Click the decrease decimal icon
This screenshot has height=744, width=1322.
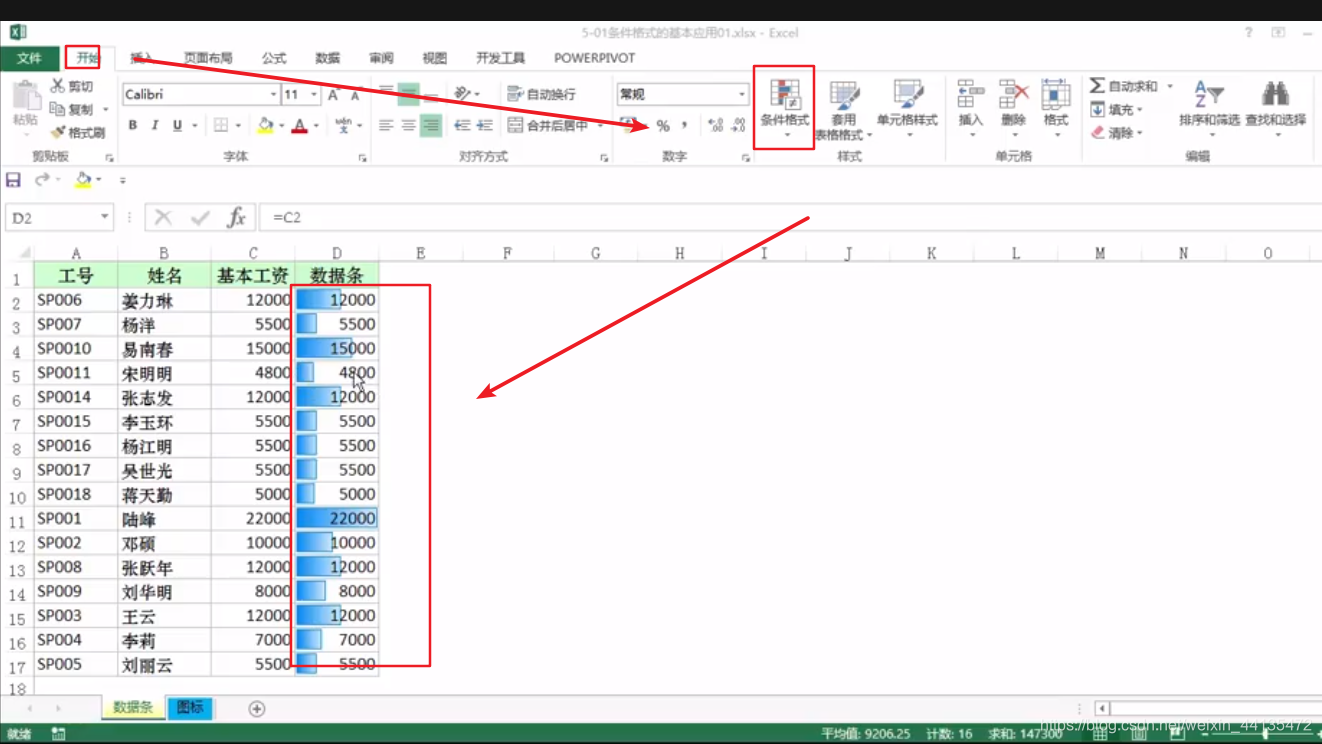click(x=738, y=126)
